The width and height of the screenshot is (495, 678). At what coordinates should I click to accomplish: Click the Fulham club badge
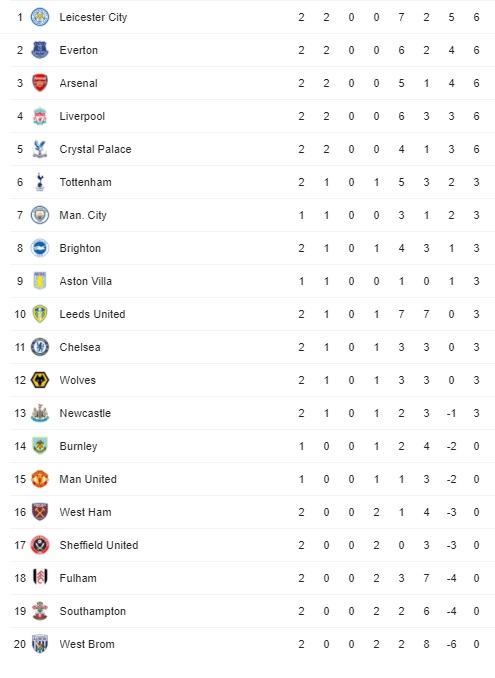click(40, 578)
